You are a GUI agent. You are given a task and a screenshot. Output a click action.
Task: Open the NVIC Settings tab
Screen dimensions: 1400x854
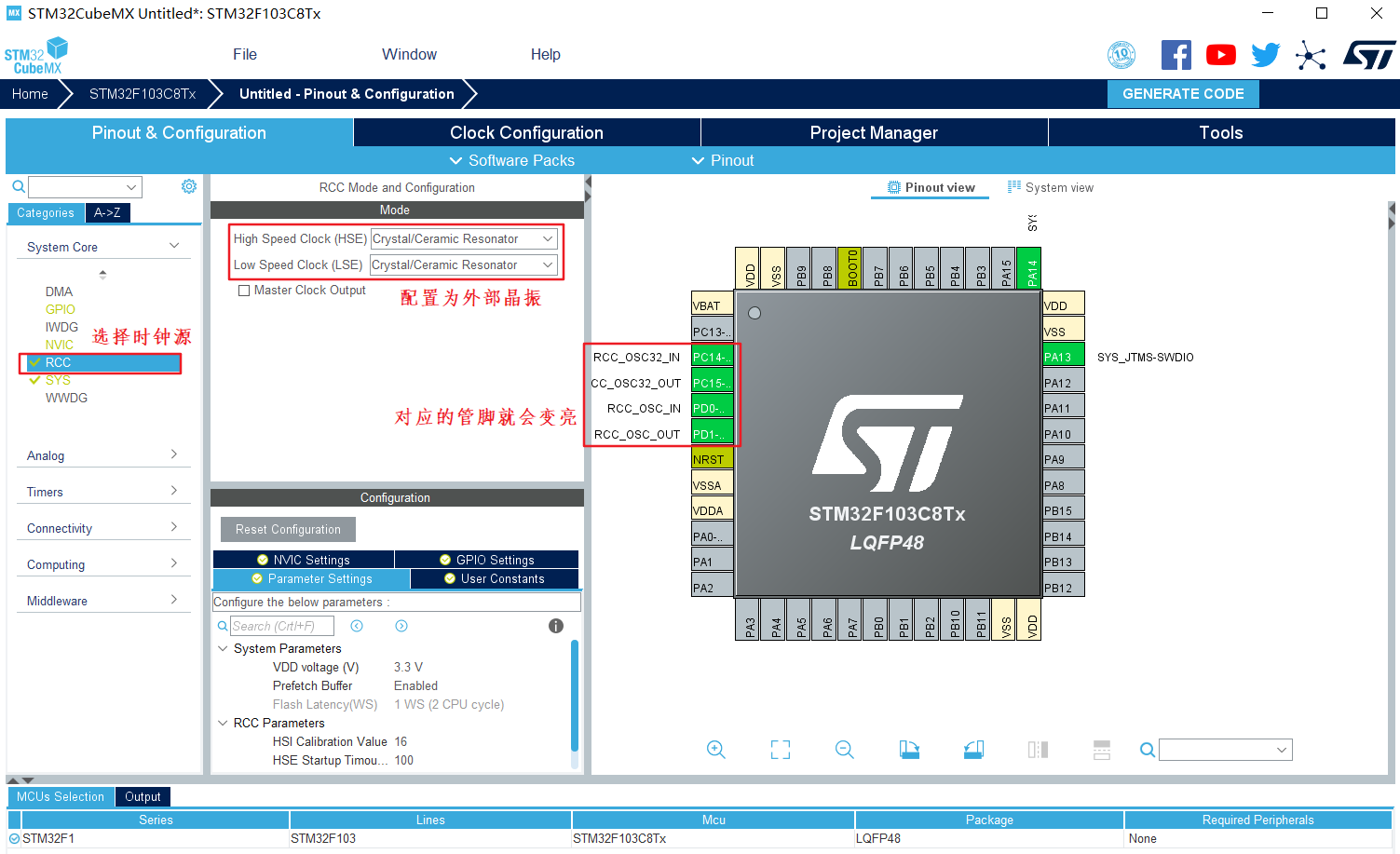(x=304, y=560)
